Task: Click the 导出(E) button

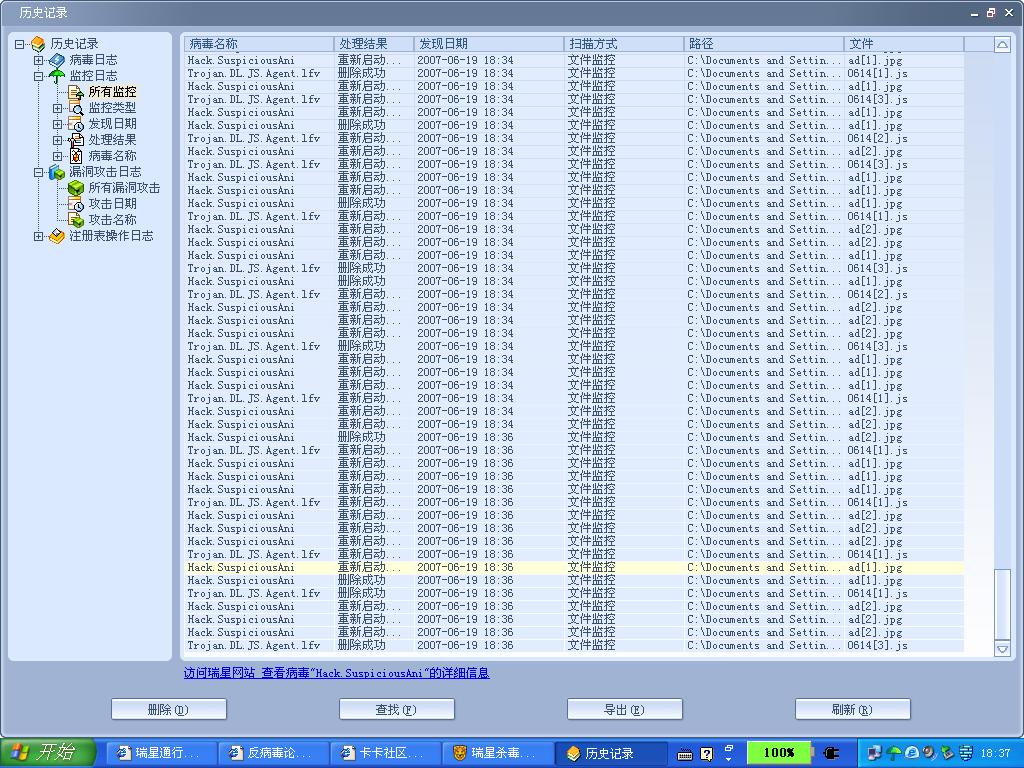Action: [x=624, y=709]
